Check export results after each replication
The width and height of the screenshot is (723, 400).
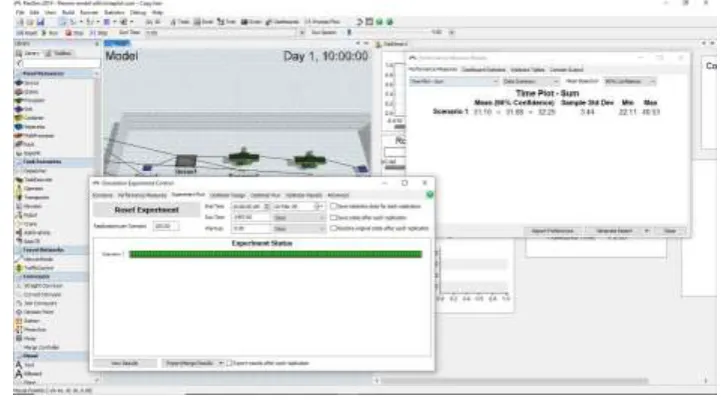tap(229, 363)
